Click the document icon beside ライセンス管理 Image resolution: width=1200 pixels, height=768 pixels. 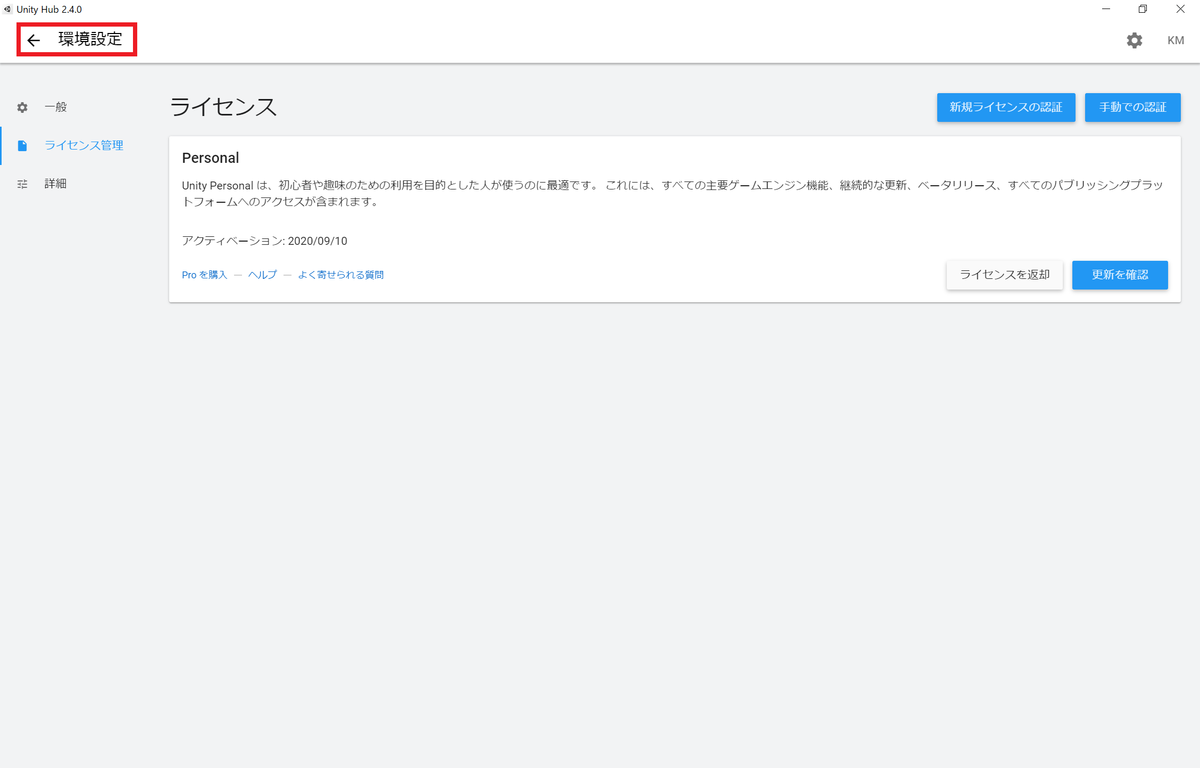22,145
